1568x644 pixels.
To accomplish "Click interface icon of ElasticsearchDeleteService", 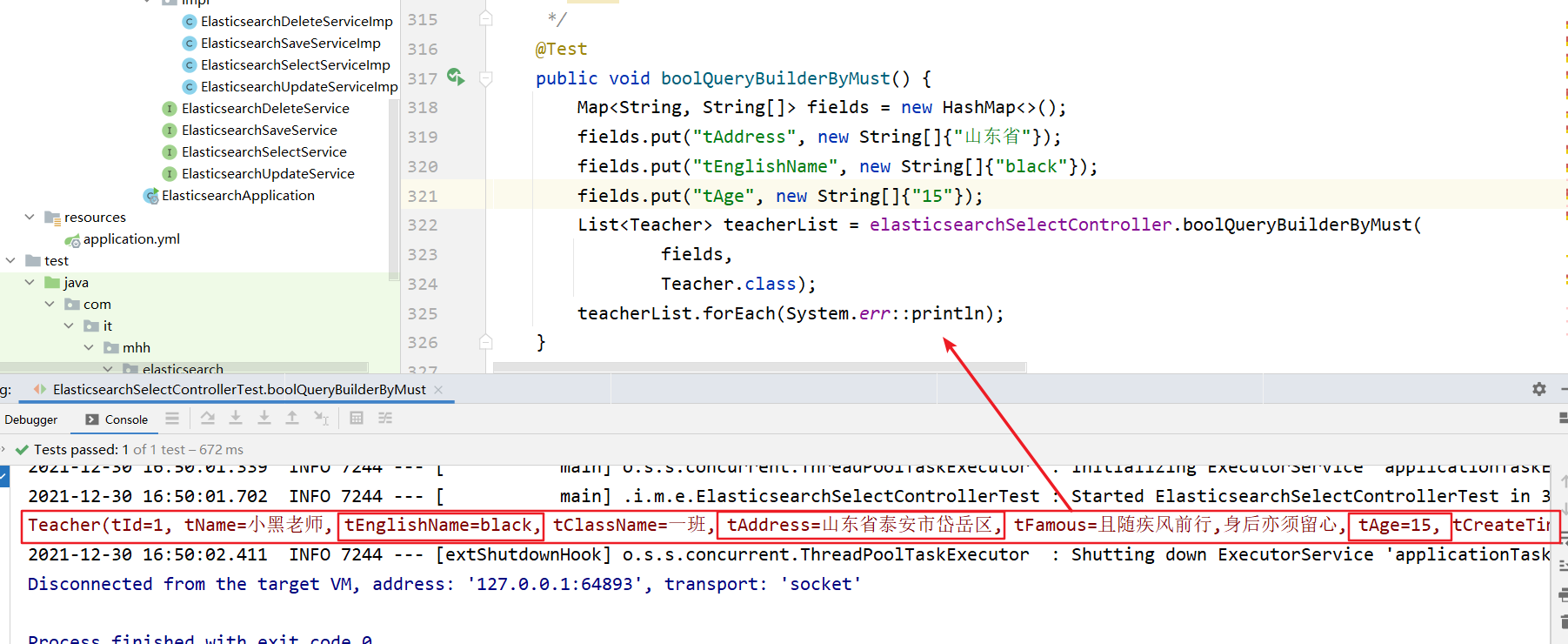I will [170, 108].
